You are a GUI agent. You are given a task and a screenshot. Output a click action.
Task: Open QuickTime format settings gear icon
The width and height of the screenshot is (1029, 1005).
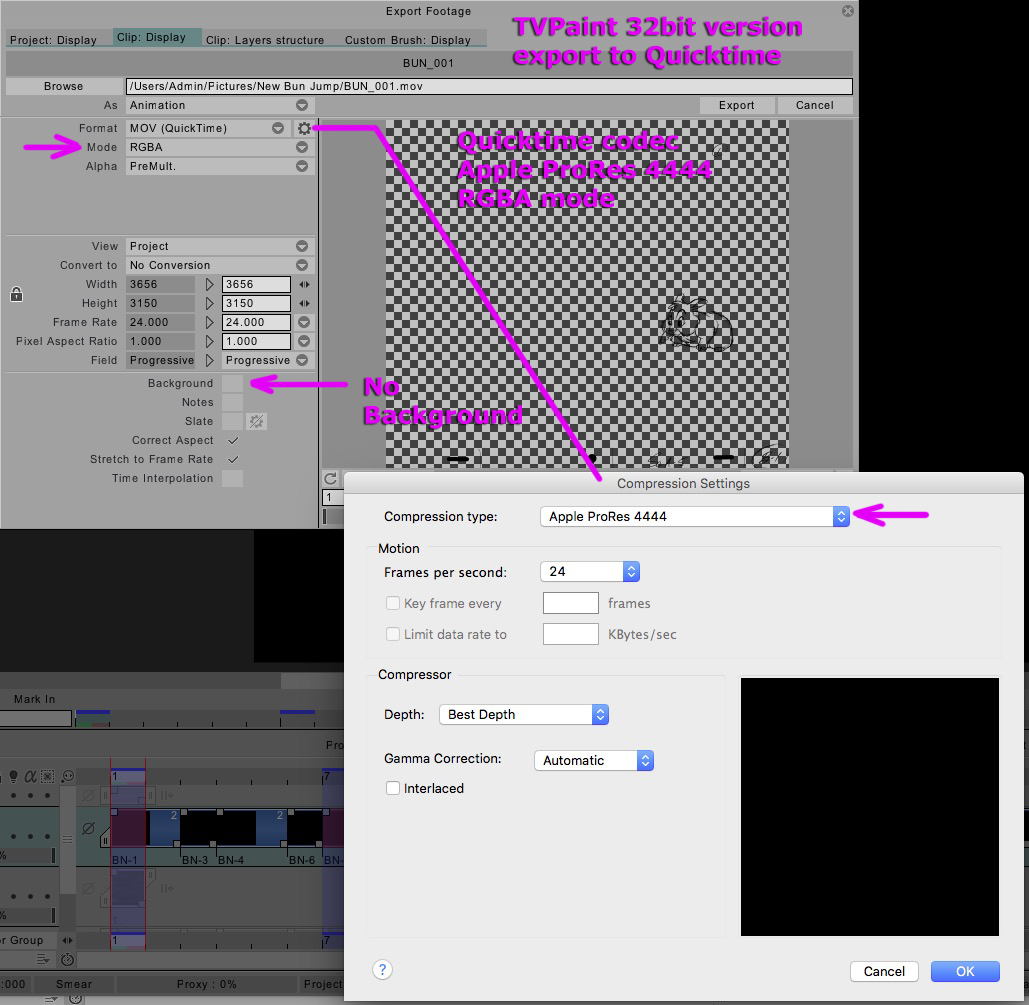coord(304,129)
